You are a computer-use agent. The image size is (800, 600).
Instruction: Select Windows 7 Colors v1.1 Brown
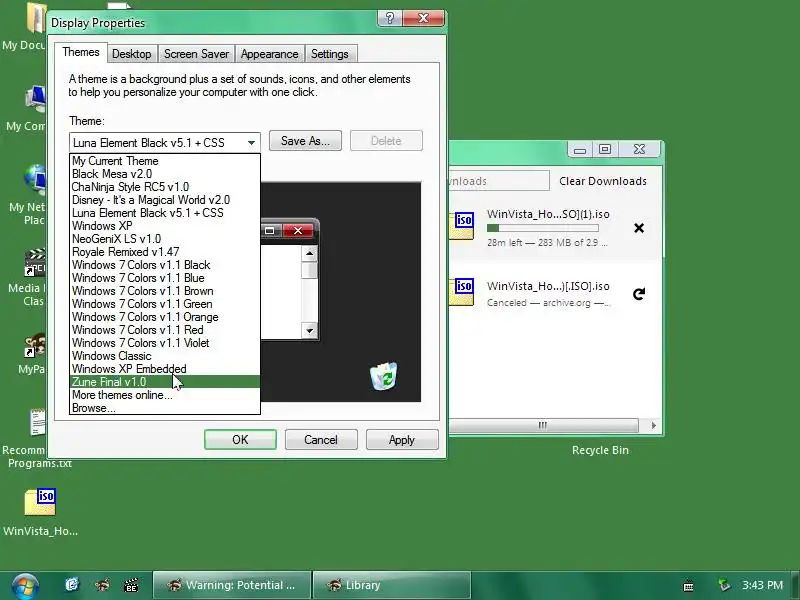165,291
